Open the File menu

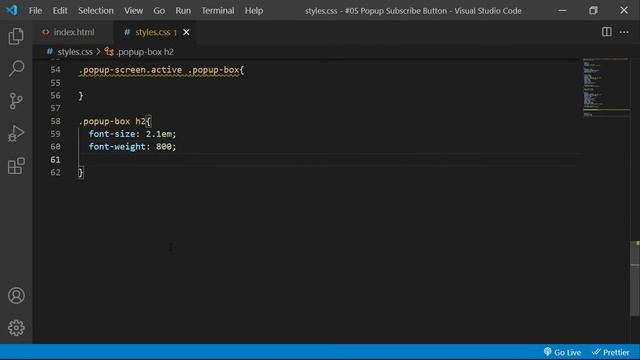click(35, 11)
